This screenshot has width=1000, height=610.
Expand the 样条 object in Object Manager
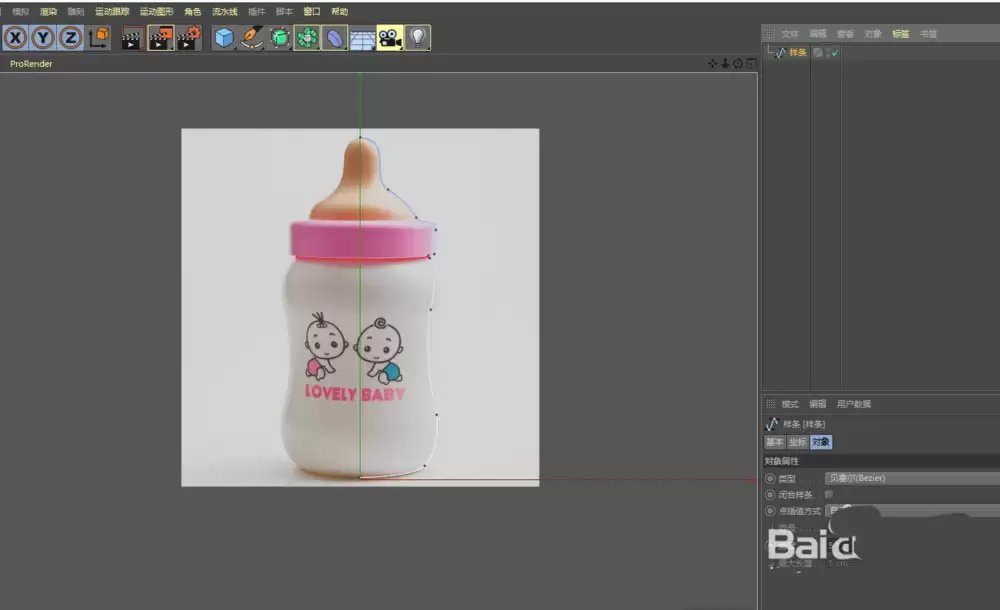coord(768,52)
